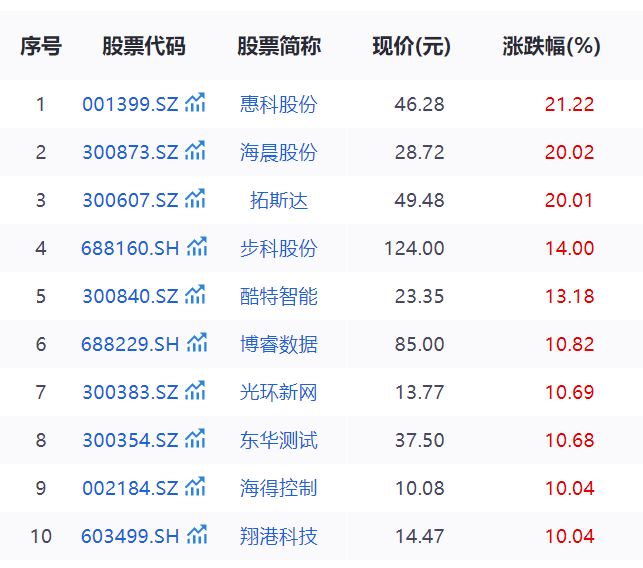
Task: Select change percentage 14.00
Action: pos(570,248)
